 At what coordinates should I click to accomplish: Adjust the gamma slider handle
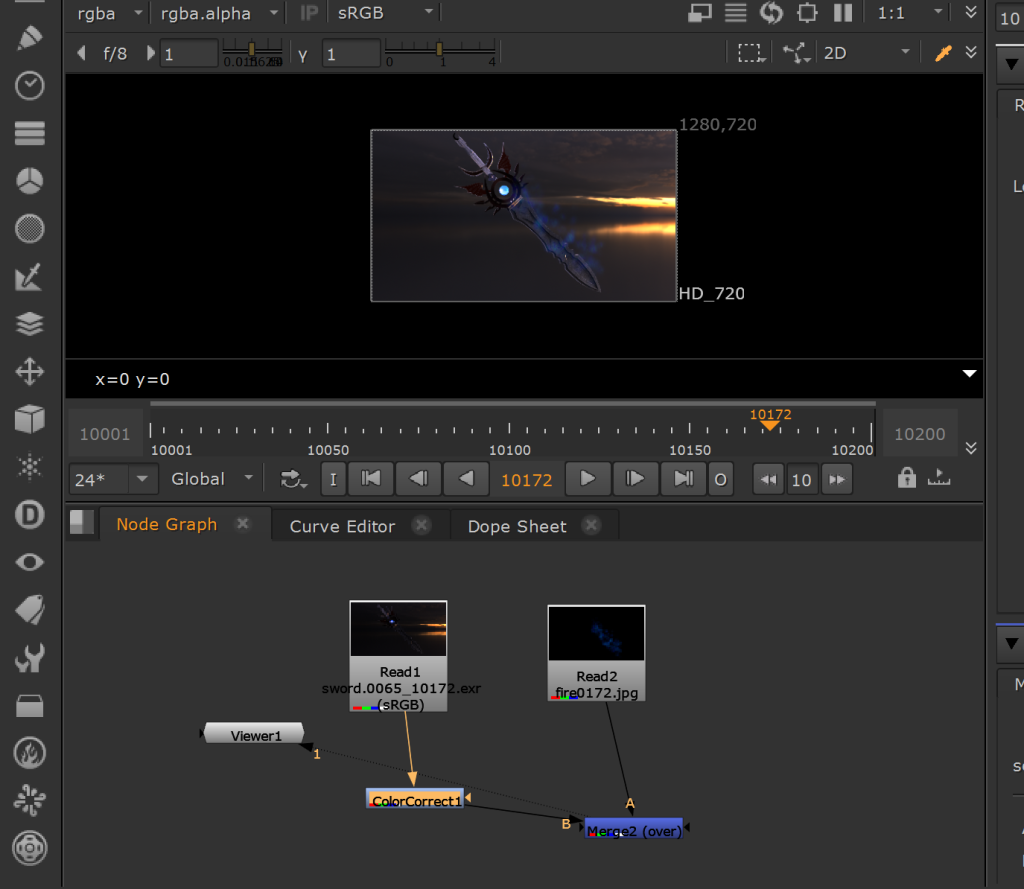(x=440, y=49)
